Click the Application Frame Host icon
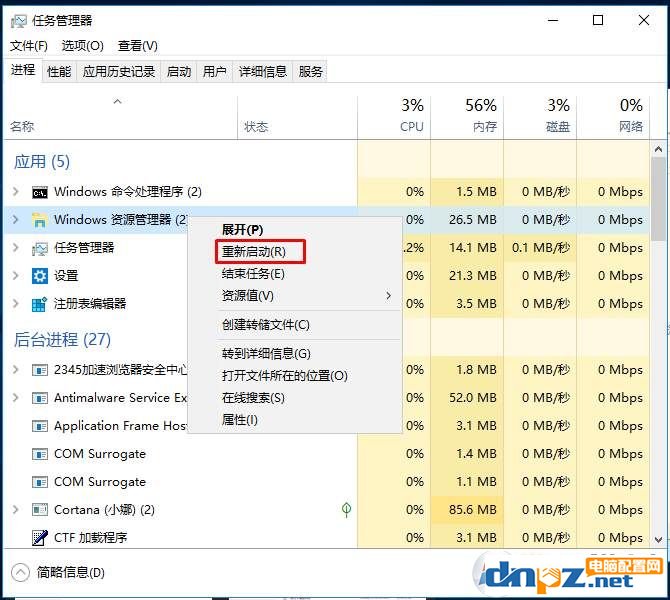Viewport: 670px width, 600px height. click(40, 426)
